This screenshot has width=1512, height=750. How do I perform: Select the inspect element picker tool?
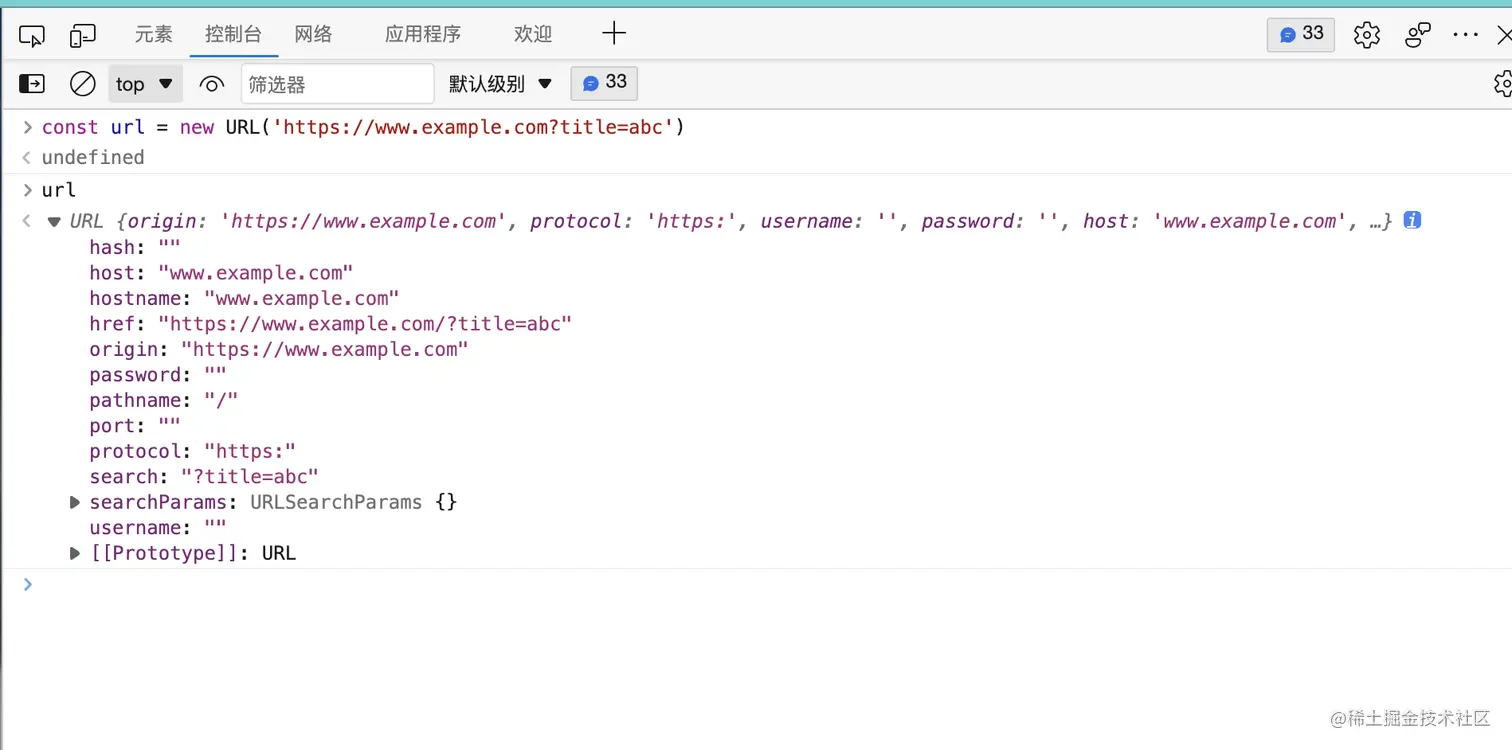(32, 34)
